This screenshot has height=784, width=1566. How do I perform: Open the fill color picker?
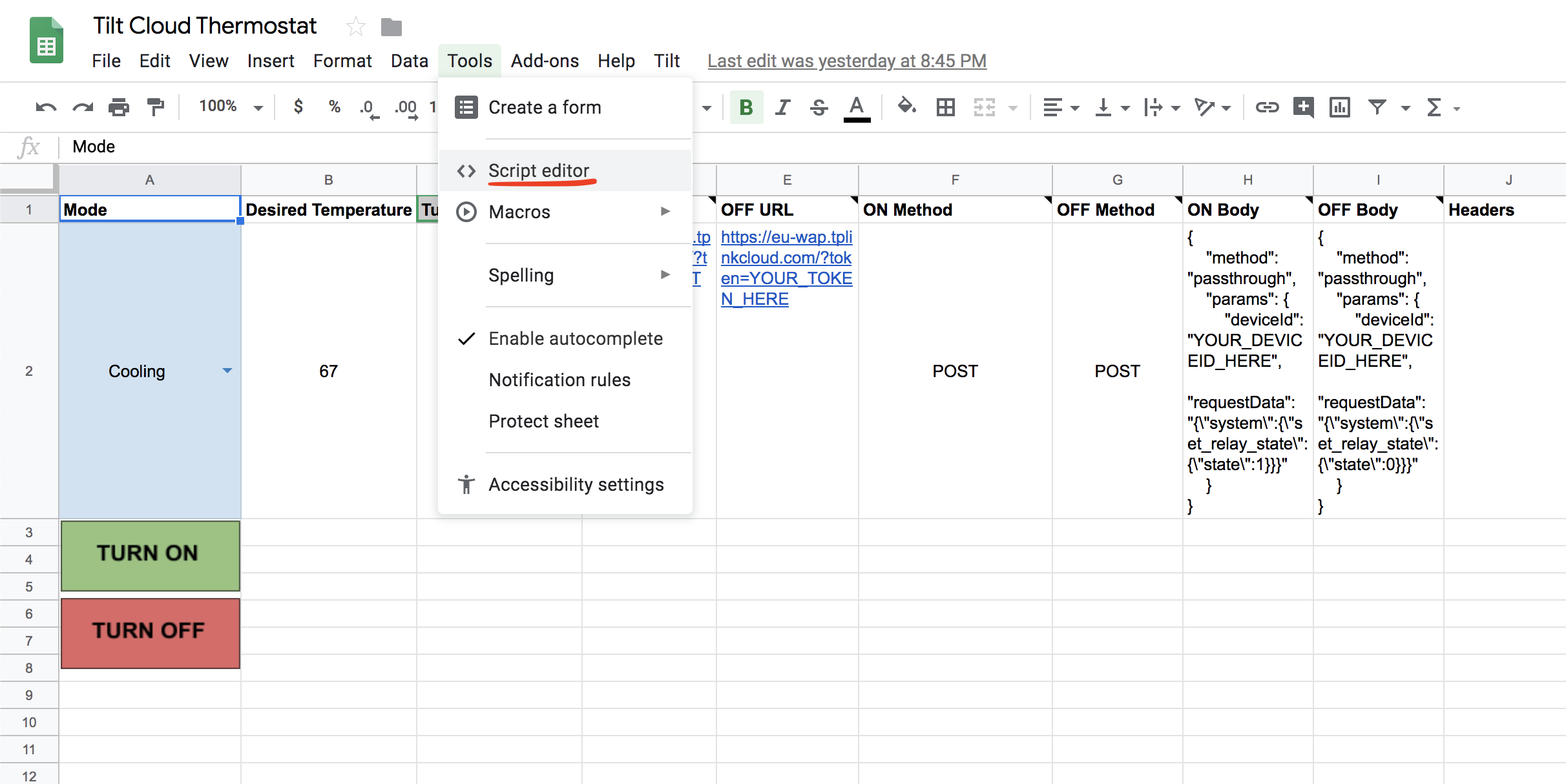tap(907, 107)
